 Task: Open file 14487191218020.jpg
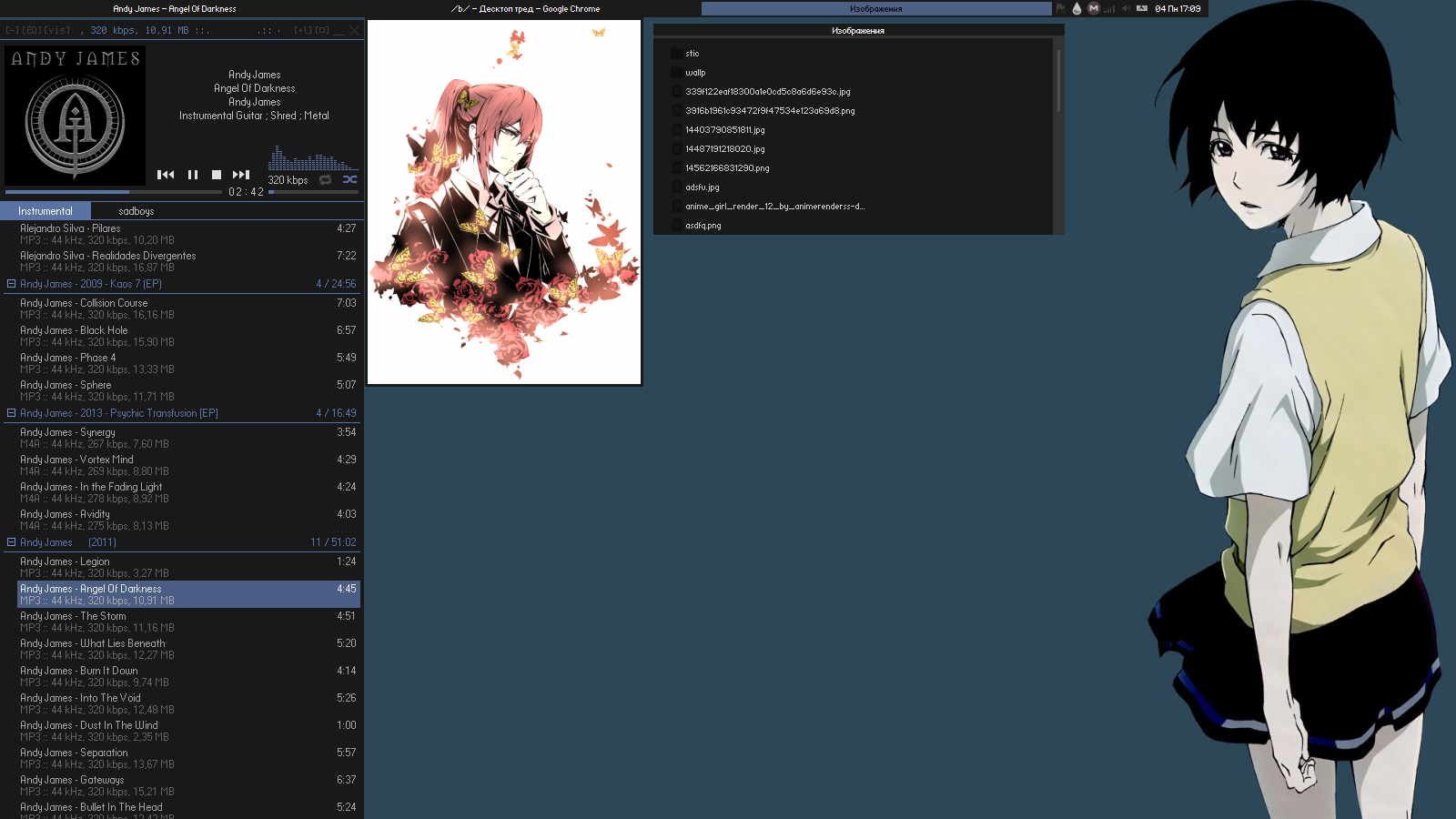(725, 149)
